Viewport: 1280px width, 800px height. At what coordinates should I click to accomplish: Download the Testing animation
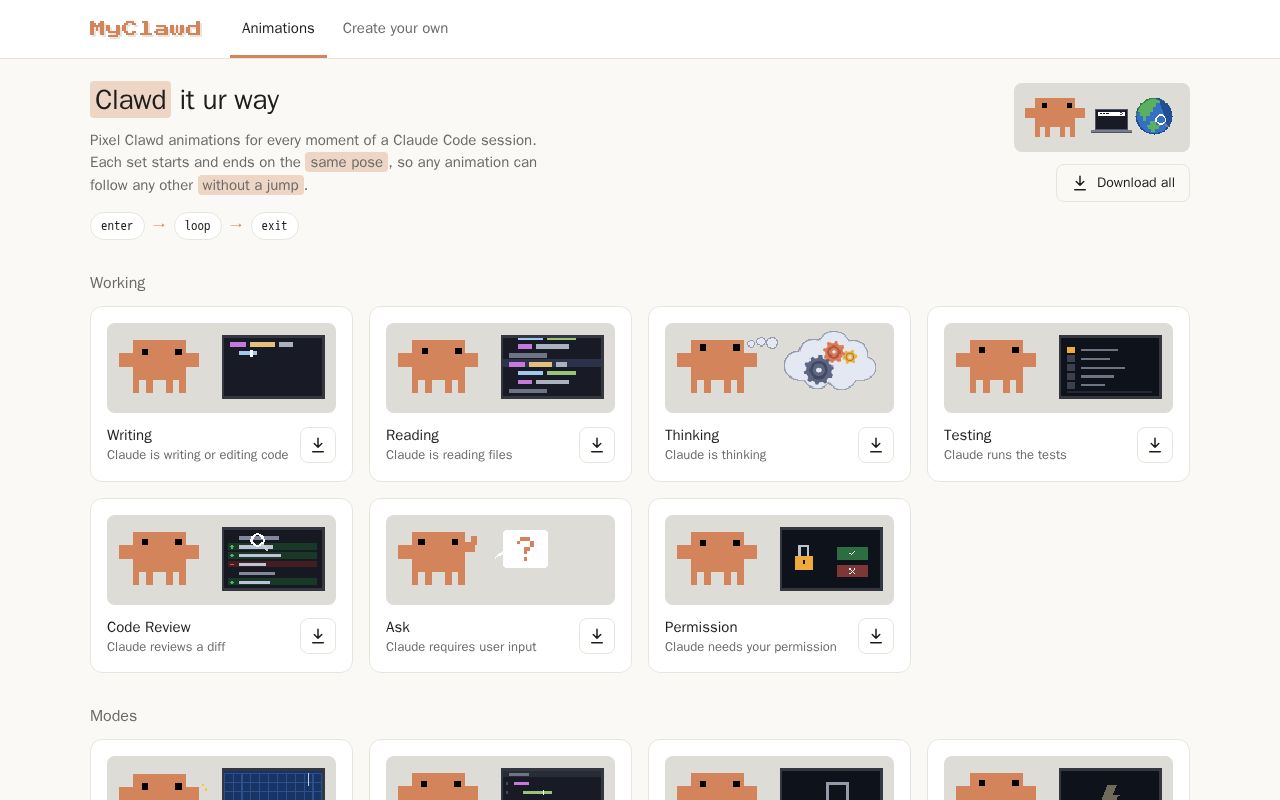pyautogui.click(x=1155, y=445)
